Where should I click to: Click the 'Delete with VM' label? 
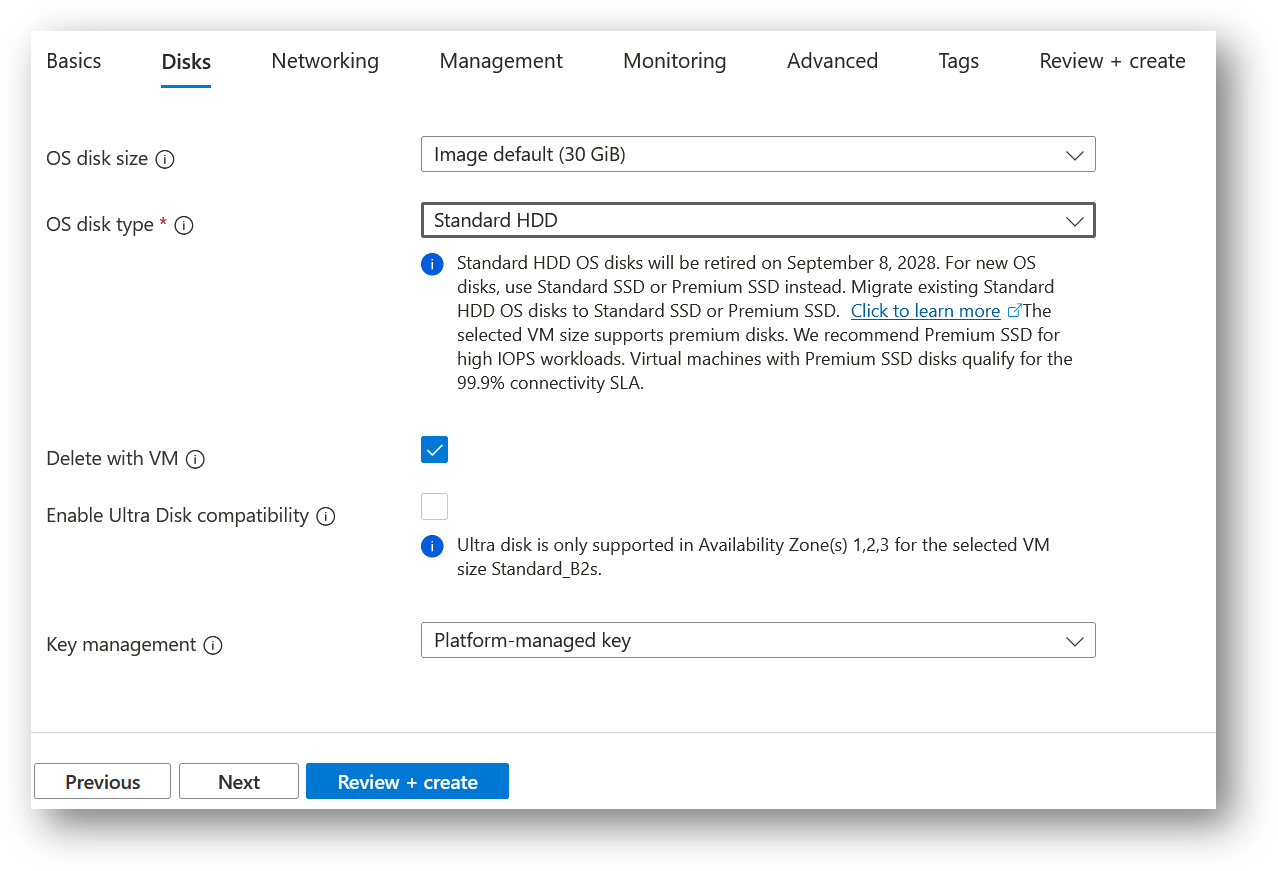click(x=112, y=459)
